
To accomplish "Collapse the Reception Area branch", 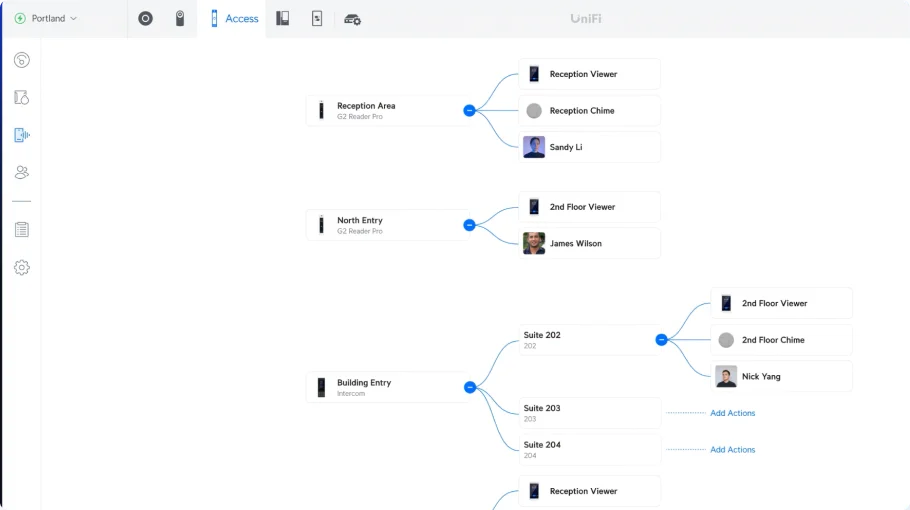I will (470, 110).
